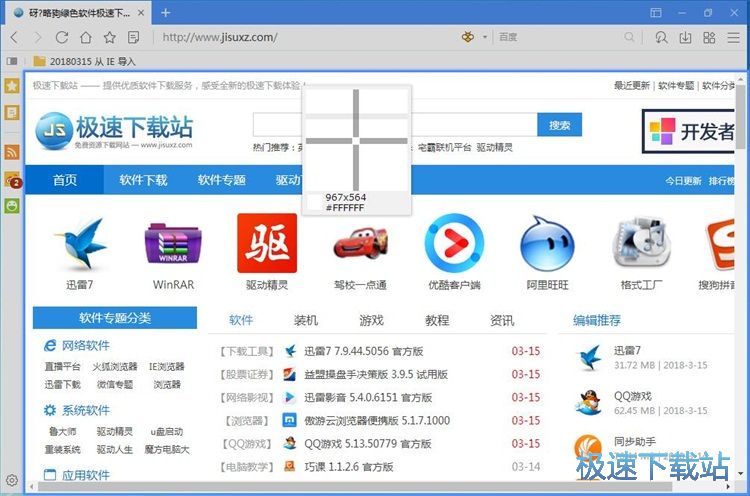The height and width of the screenshot is (496, 750).
Task: Click 今日更新 in navigation bar
Action: pos(683,181)
